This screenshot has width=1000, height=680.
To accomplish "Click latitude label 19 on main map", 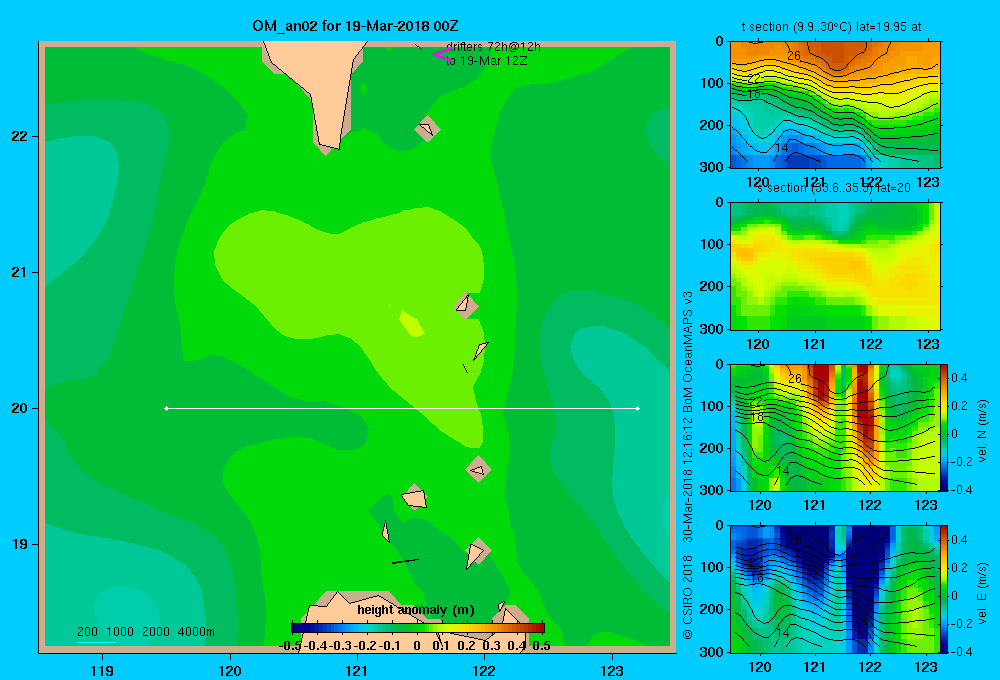I will click(19, 544).
